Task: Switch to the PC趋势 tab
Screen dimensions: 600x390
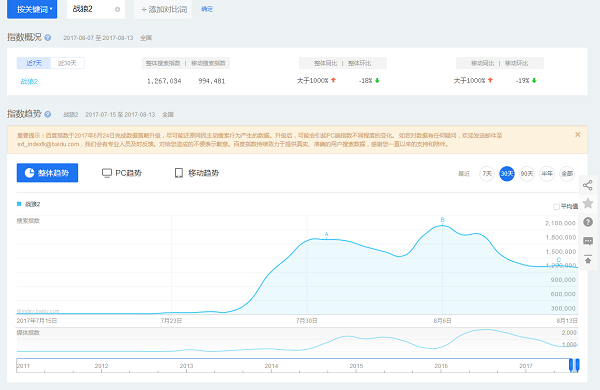Action: 122,173
